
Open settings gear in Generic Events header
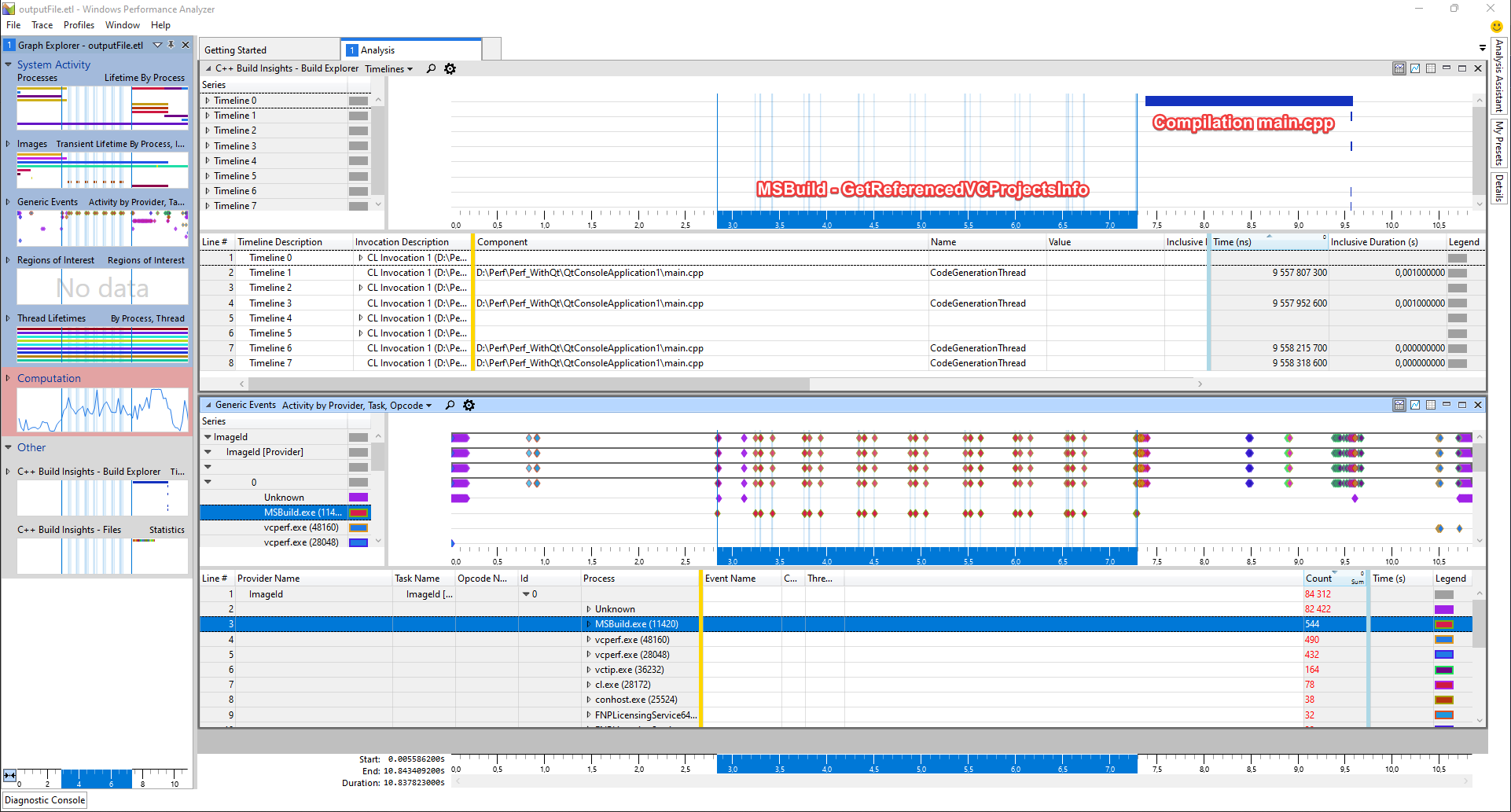(469, 405)
